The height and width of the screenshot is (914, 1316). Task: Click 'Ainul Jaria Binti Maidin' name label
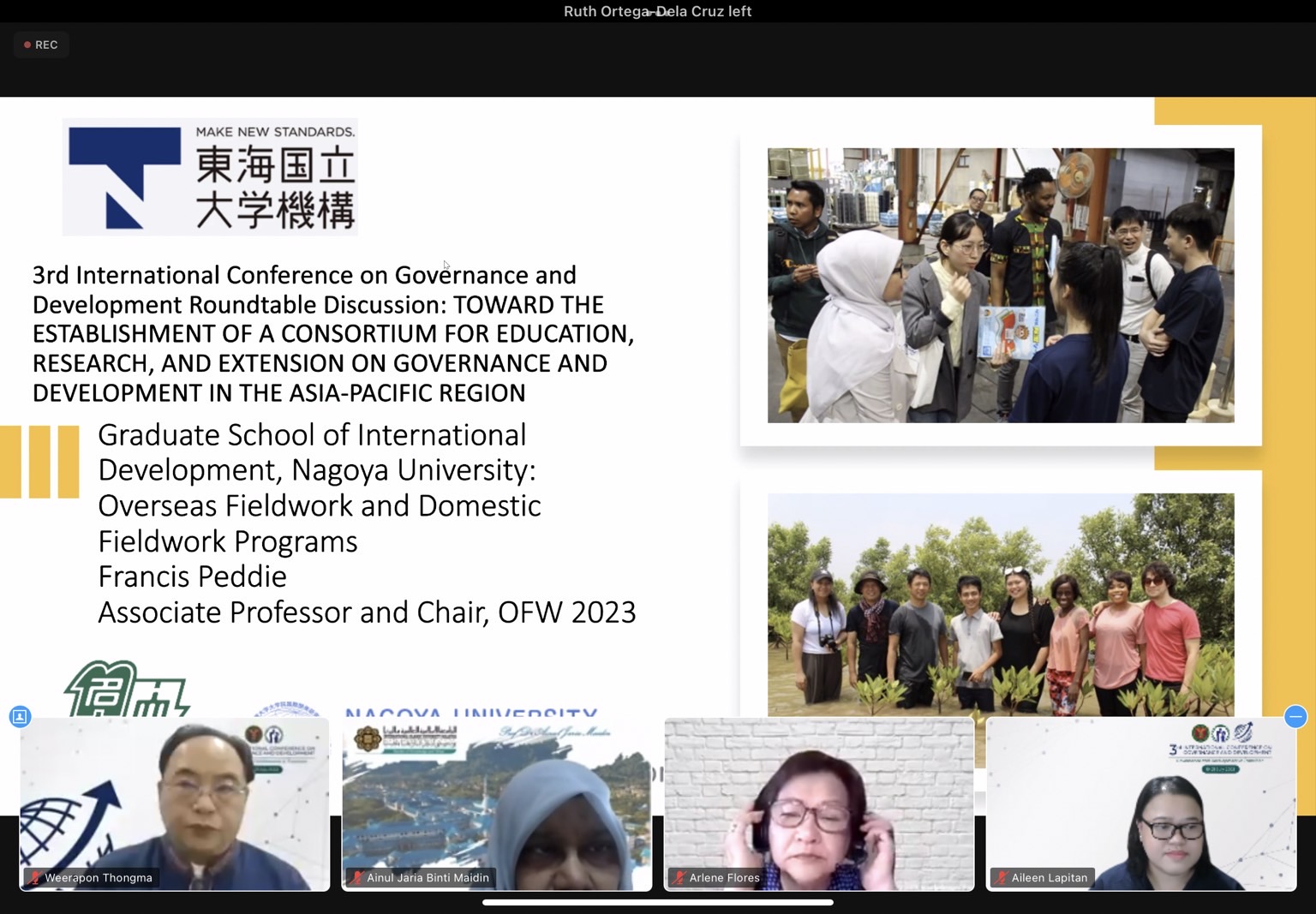(x=428, y=877)
